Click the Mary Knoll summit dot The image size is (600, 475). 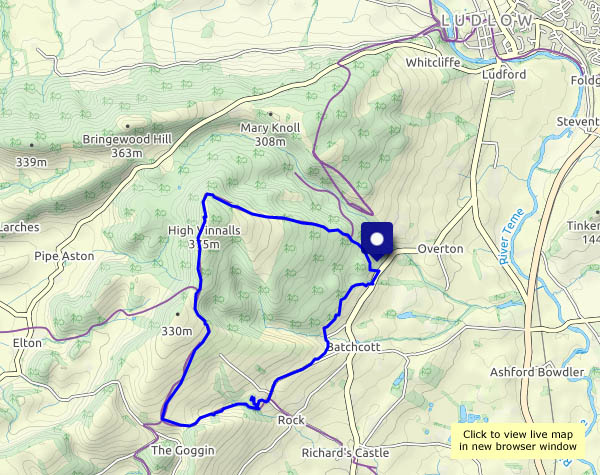coord(271,114)
